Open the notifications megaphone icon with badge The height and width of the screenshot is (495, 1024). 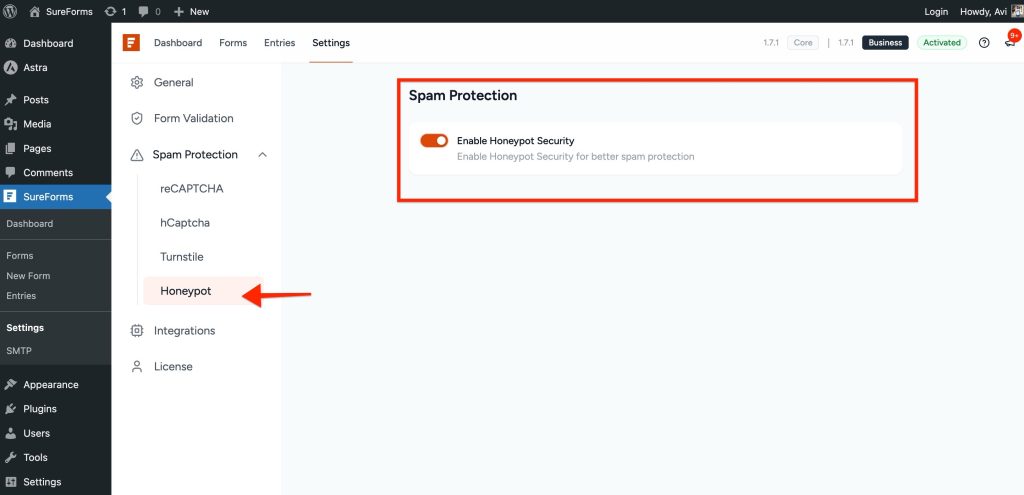[1010, 42]
